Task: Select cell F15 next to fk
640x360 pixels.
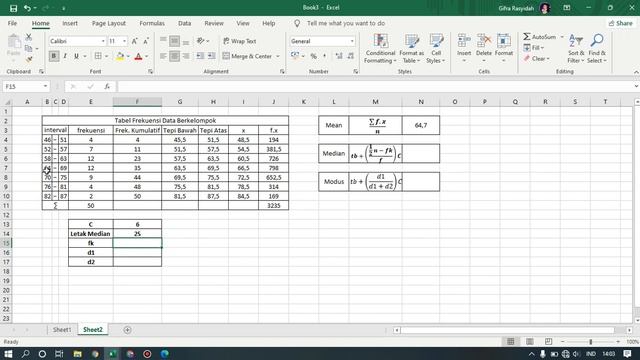Action: [137, 243]
